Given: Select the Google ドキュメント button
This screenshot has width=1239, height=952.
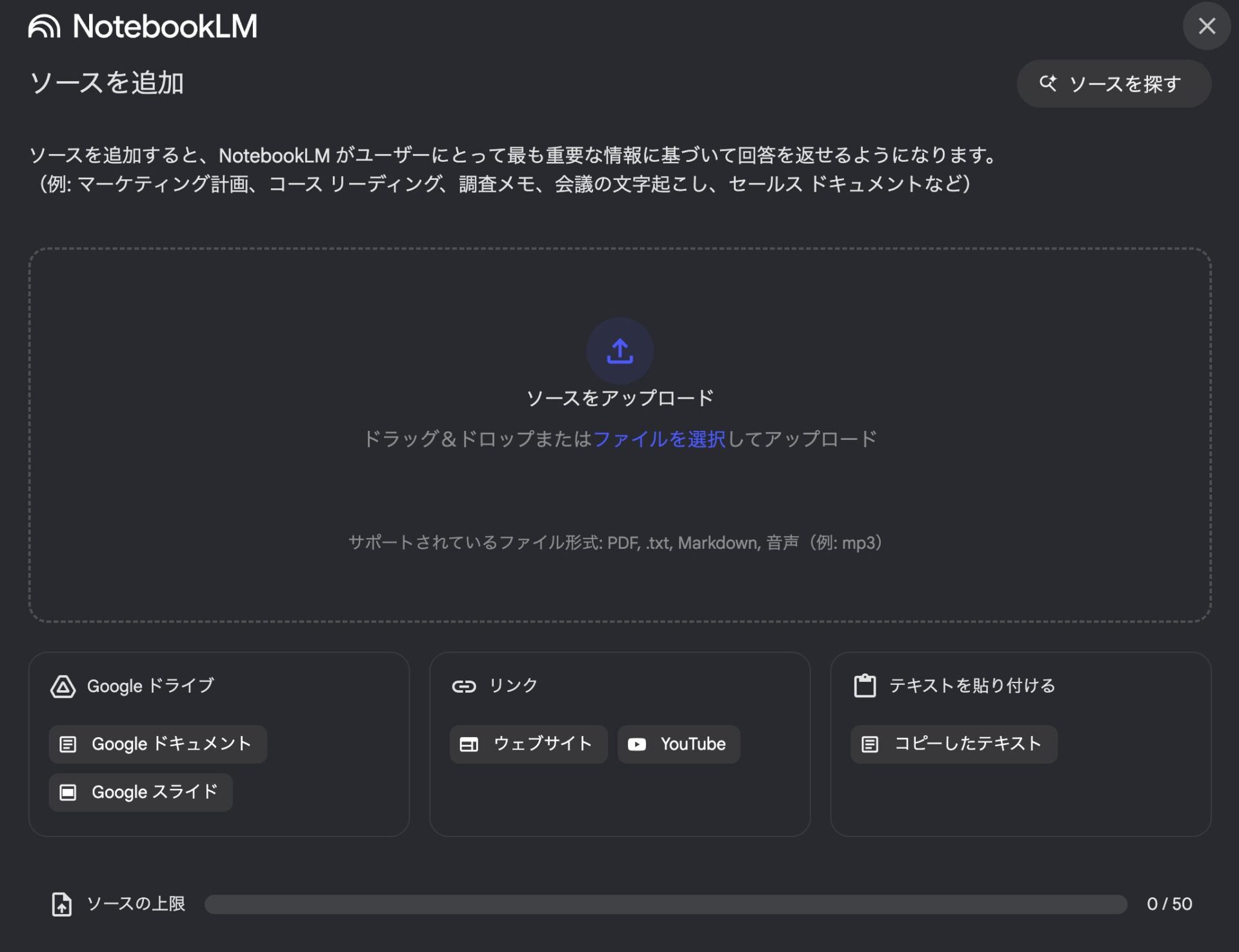Looking at the screenshot, I should click(x=158, y=744).
